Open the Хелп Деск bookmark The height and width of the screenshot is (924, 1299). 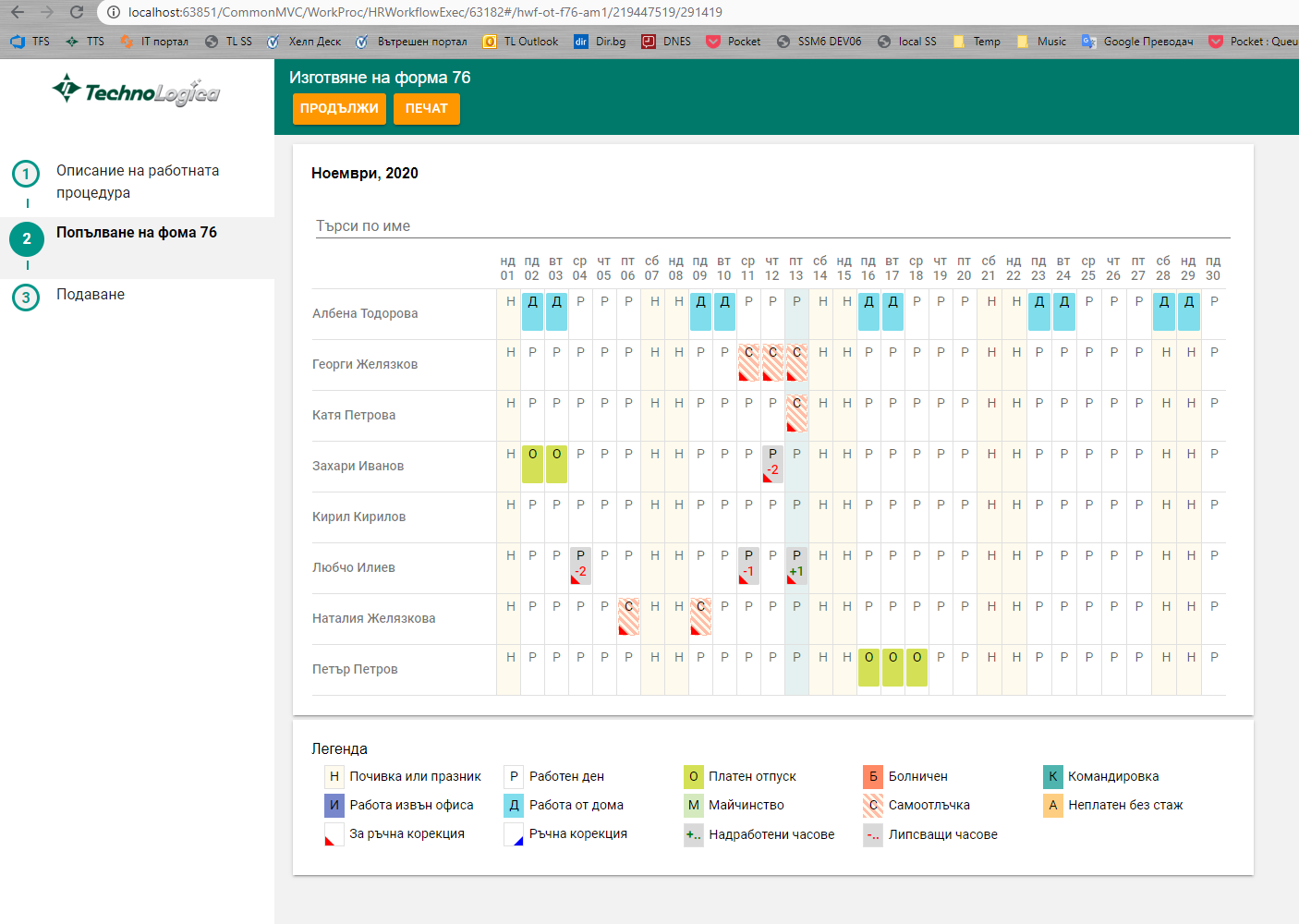304,42
